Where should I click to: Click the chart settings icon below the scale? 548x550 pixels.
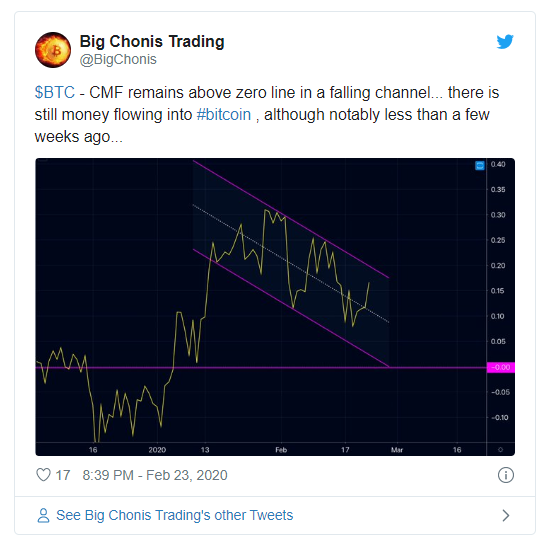pos(500,450)
